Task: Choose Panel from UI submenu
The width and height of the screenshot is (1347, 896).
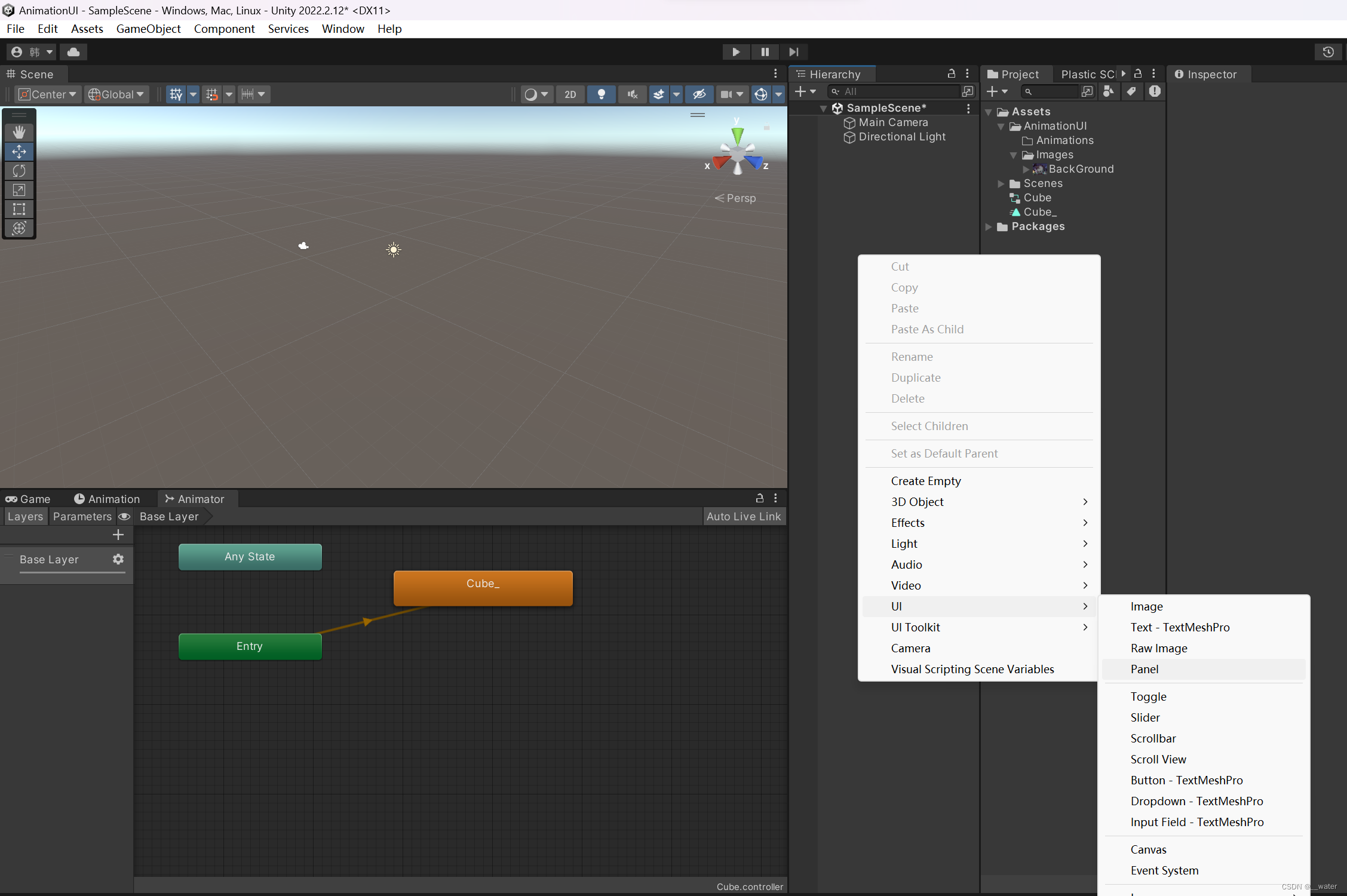Action: point(1203,669)
